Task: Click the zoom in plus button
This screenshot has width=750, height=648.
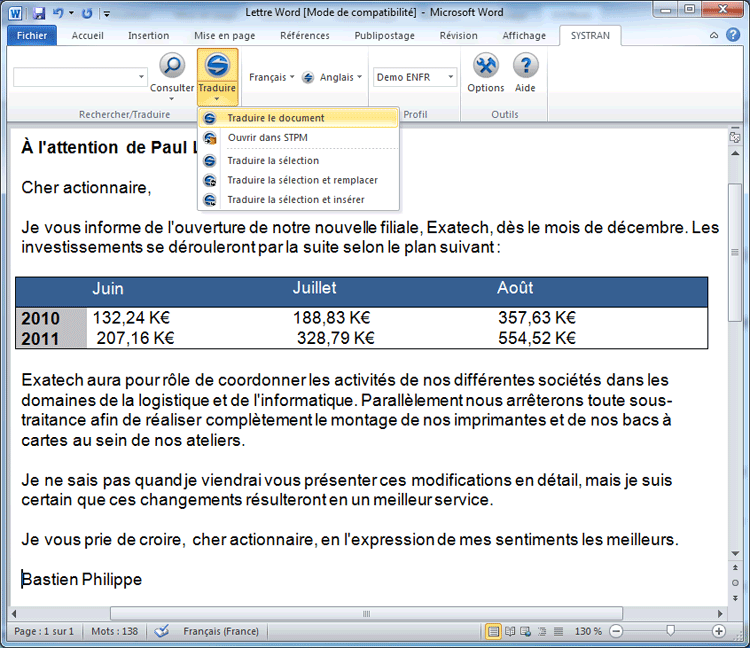Action: [718, 631]
